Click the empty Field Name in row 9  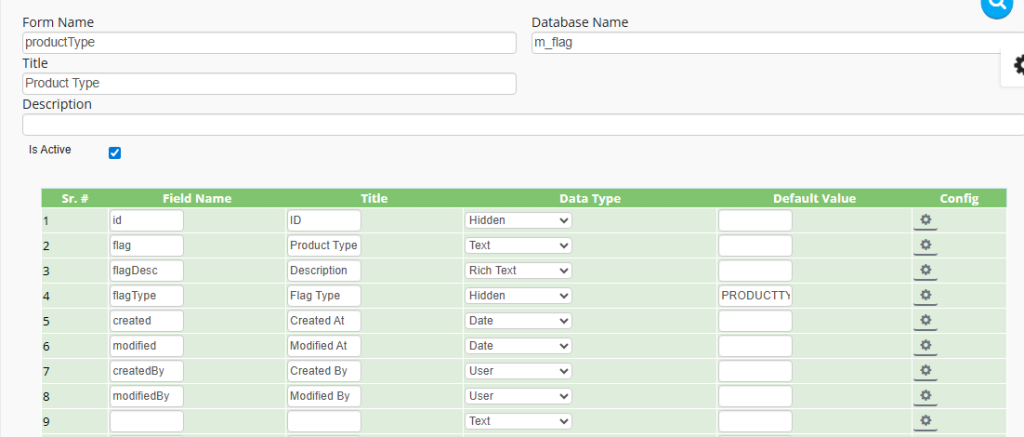point(146,421)
